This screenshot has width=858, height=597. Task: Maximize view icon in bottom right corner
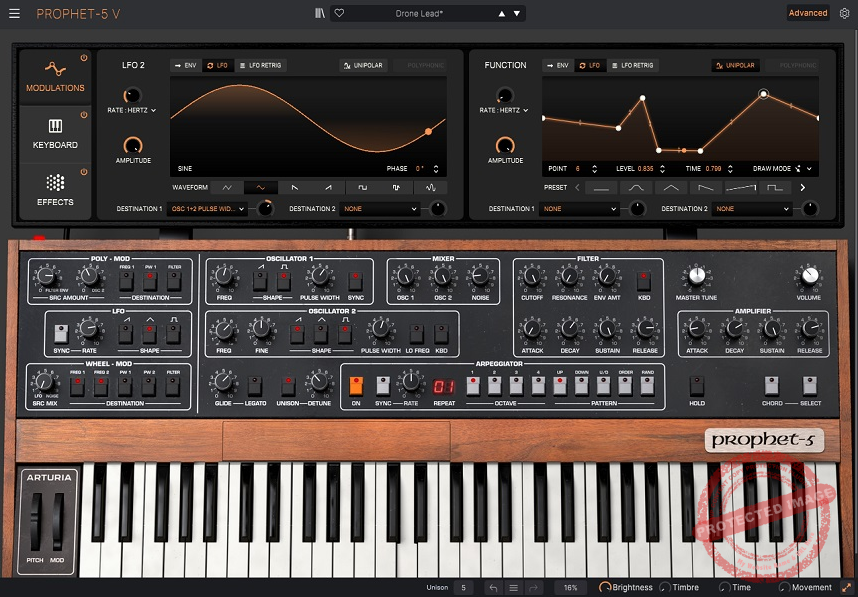pos(846,588)
